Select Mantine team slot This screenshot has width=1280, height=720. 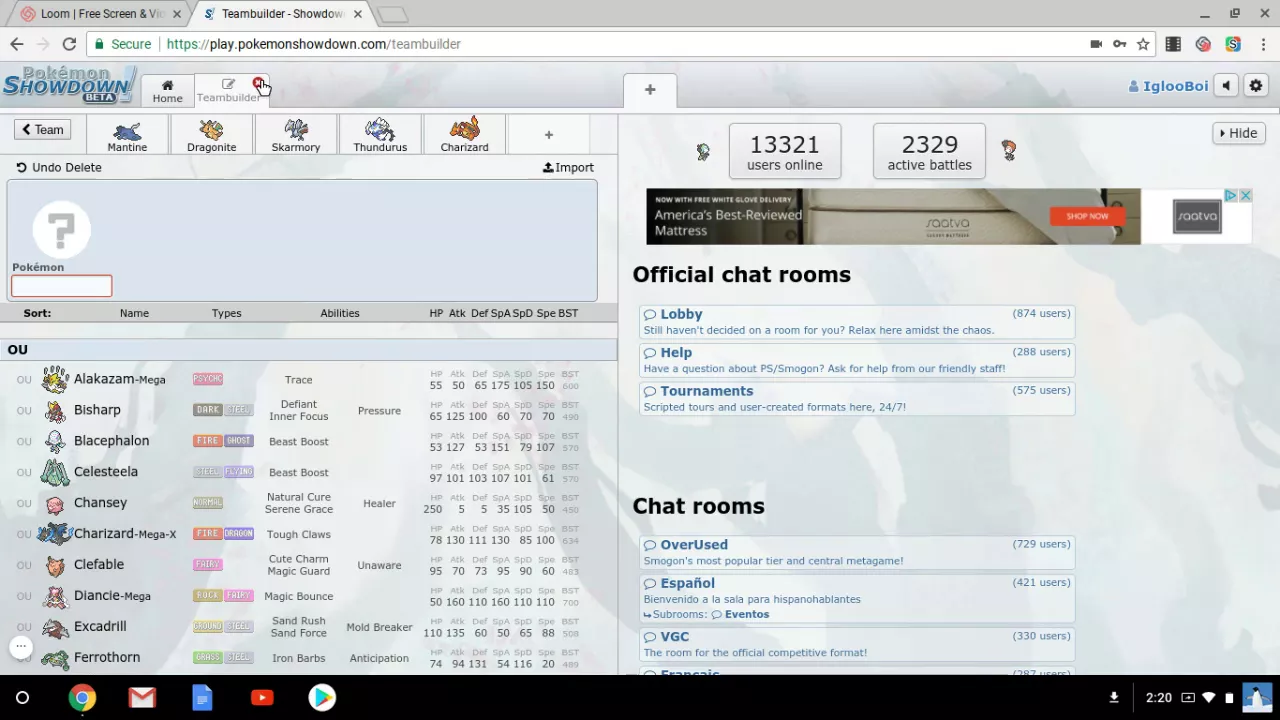click(127, 135)
